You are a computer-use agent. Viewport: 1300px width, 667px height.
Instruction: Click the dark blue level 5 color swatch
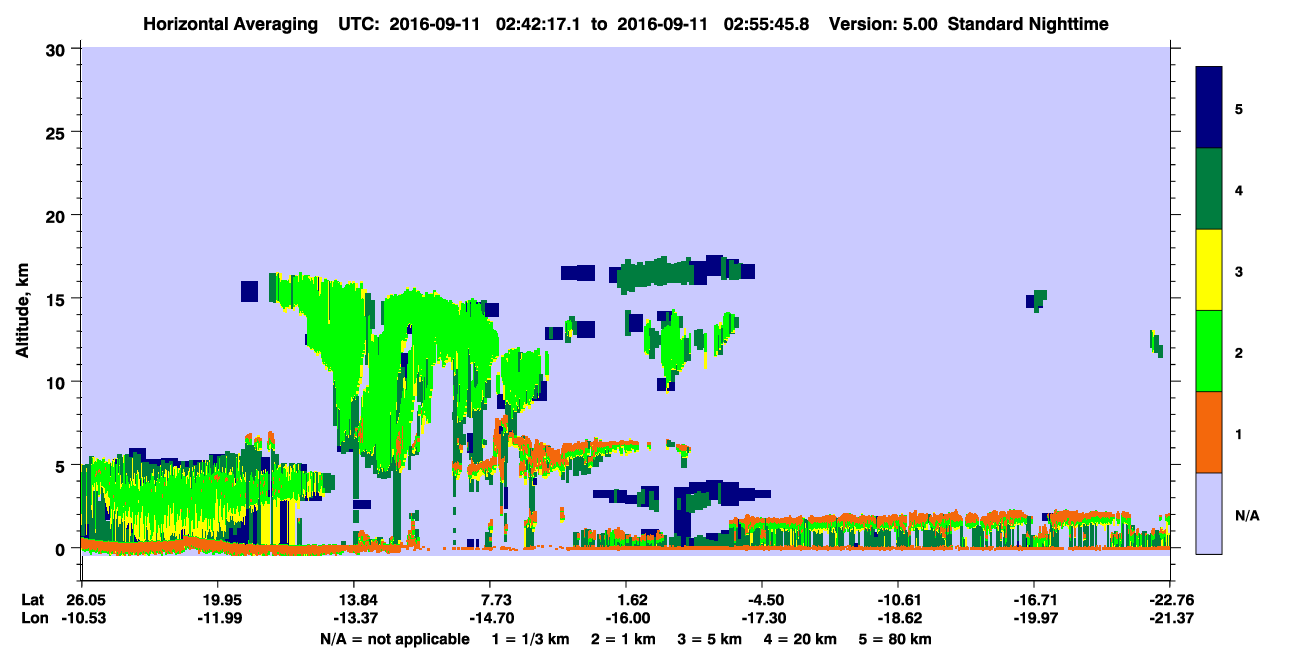pyautogui.click(x=1209, y=107)
